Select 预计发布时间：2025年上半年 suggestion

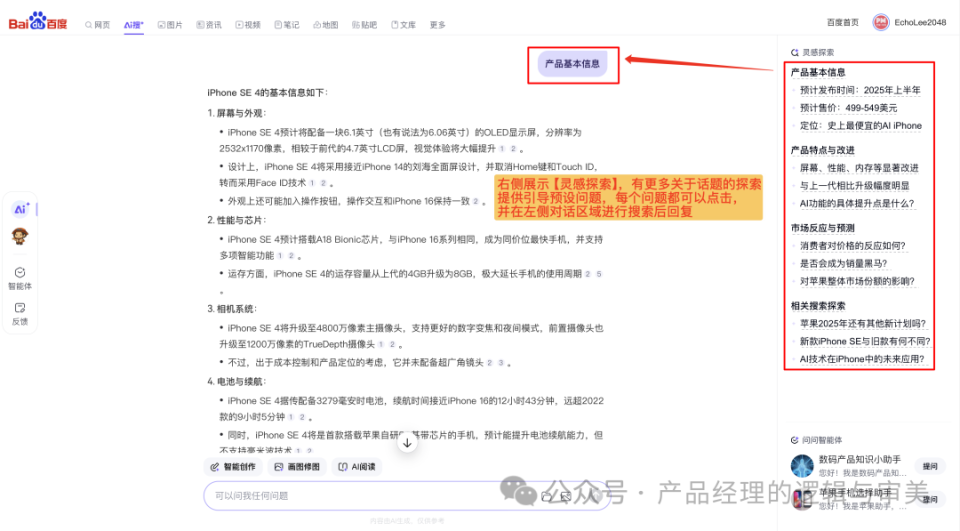(x=860, y=90)
